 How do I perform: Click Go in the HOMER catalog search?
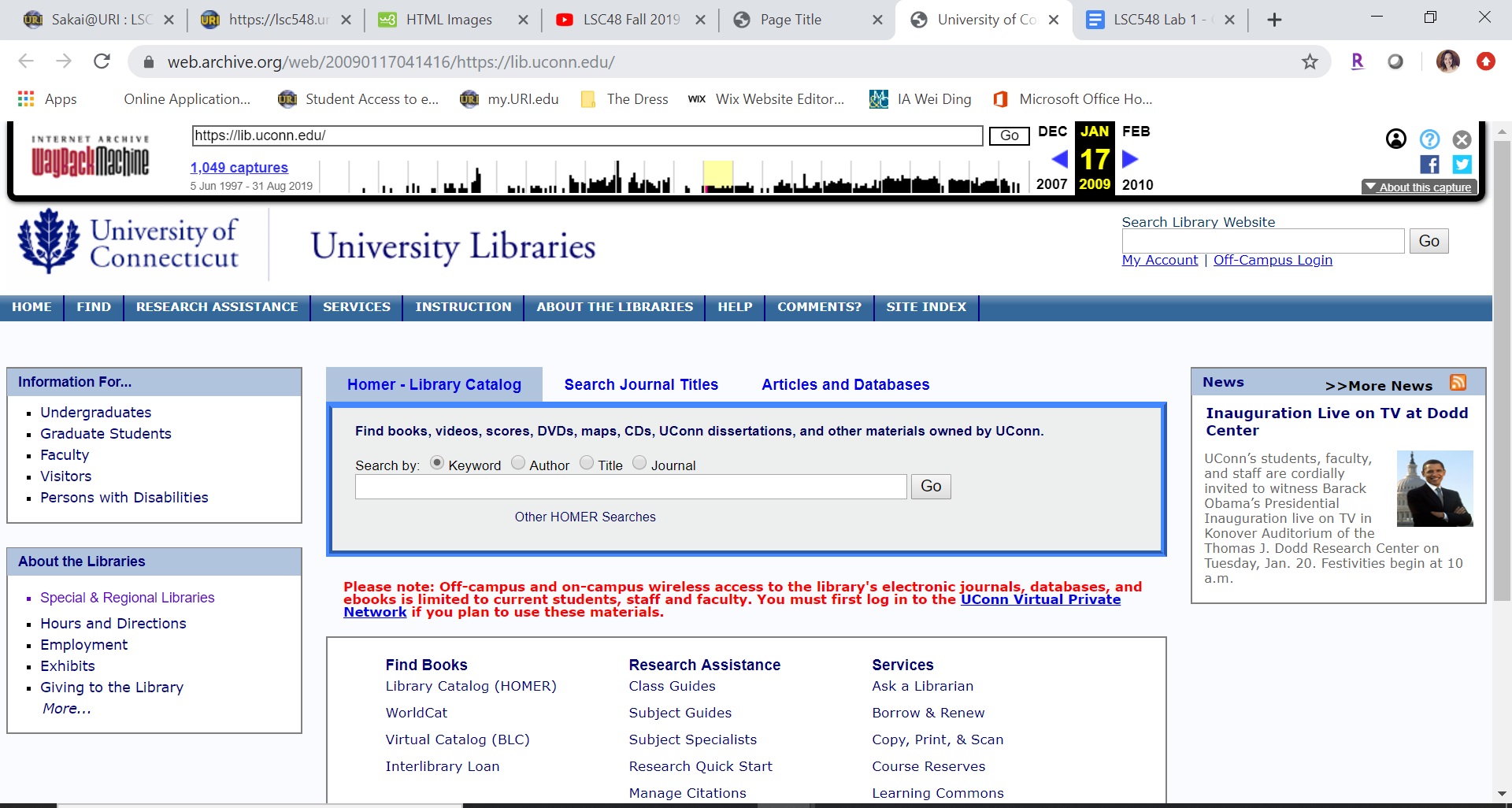(x=931, y=487)
